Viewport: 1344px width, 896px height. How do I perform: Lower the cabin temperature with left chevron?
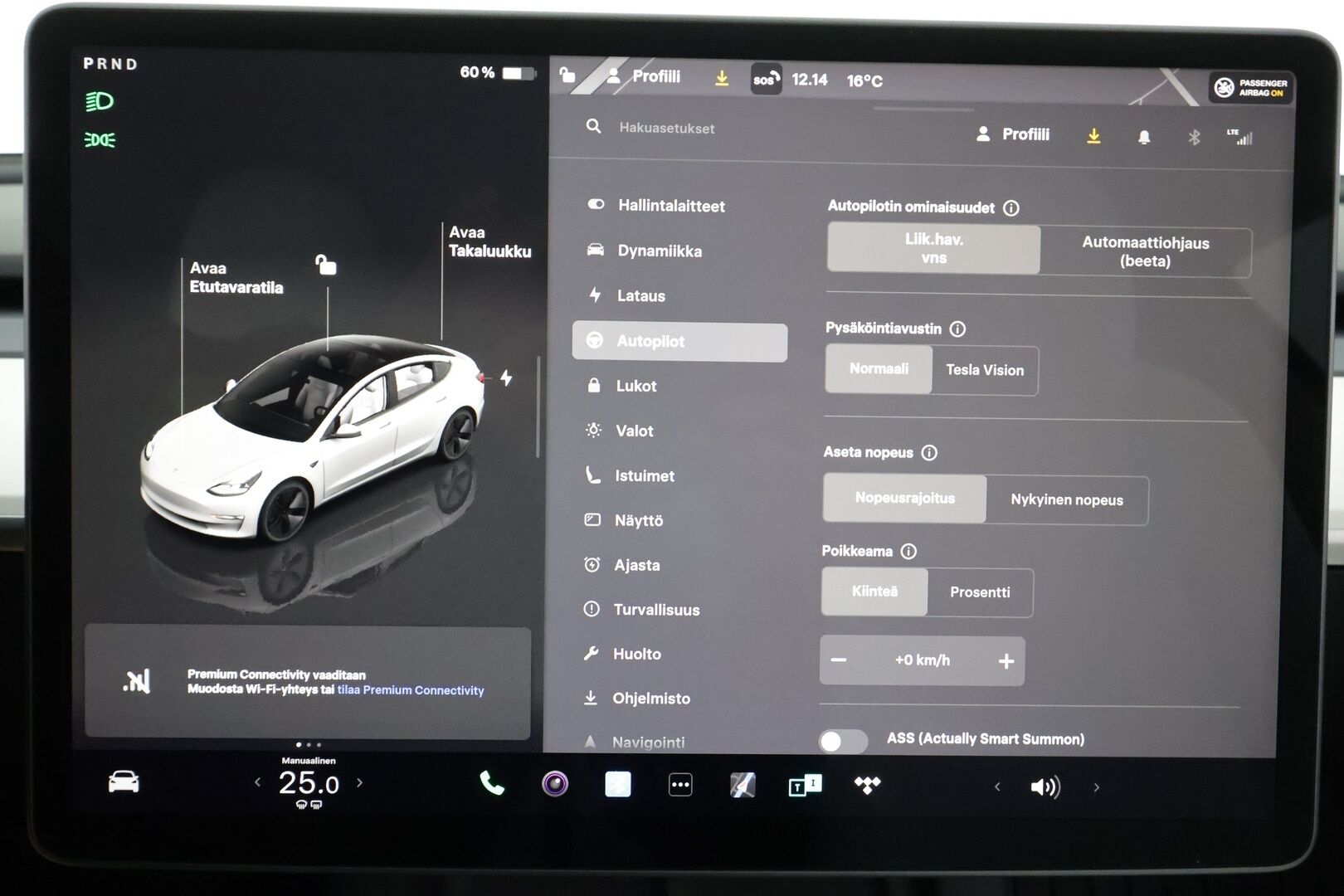click(257, 782)
